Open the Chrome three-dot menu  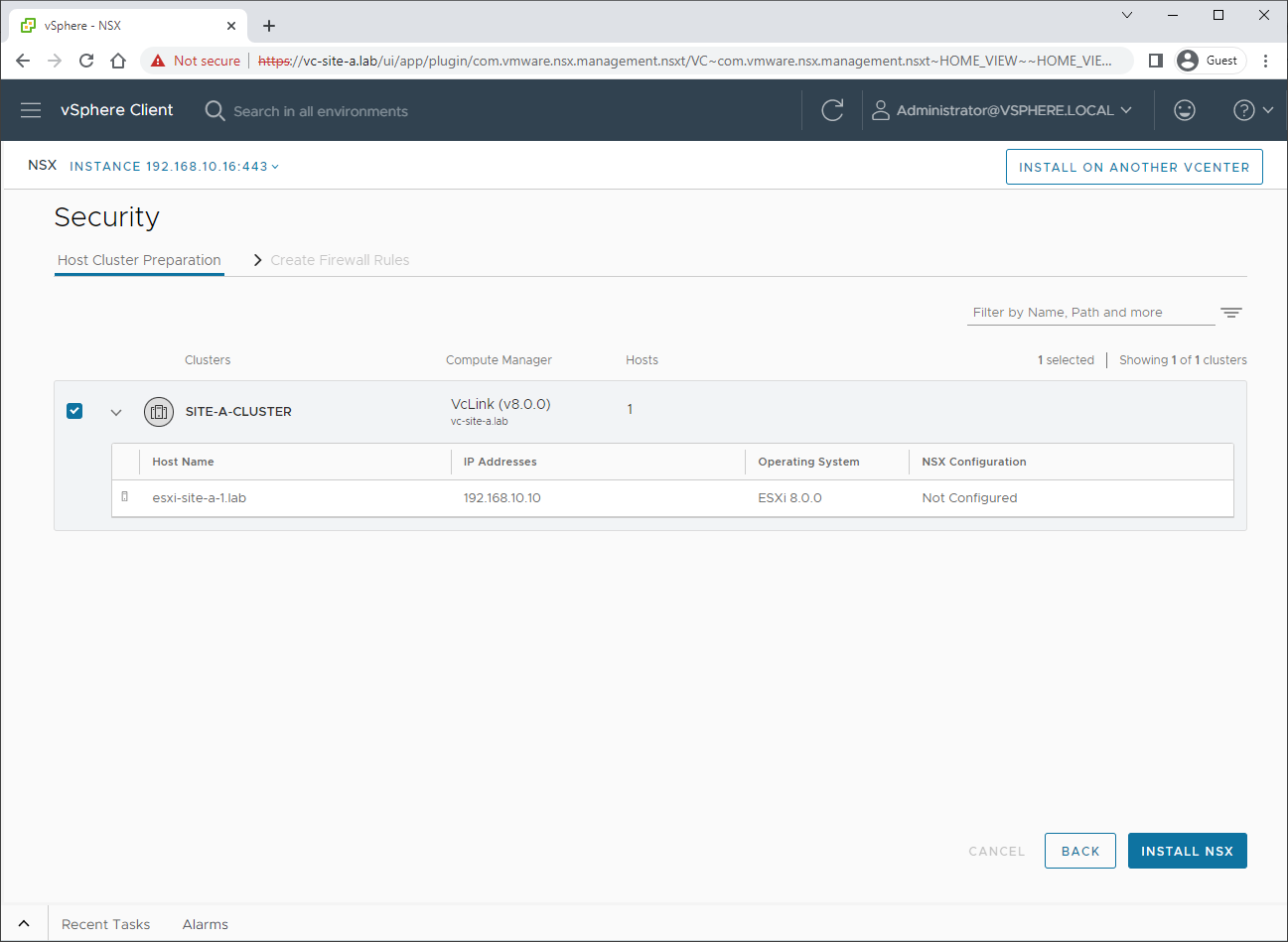pyautogui.click(x=1265, y=61)
